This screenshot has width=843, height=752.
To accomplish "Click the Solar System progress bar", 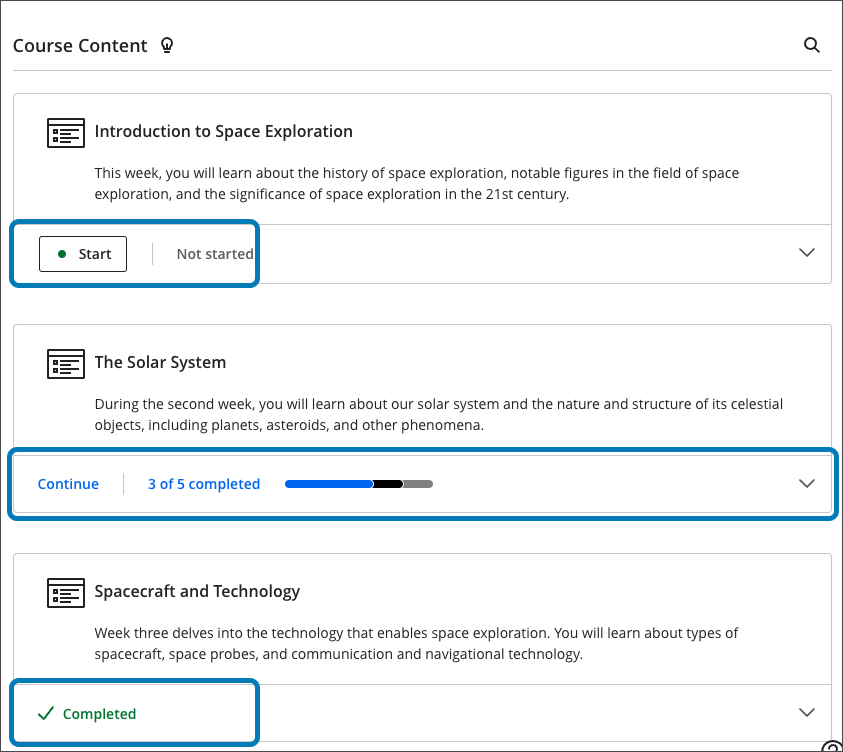I will coord(358,484).
